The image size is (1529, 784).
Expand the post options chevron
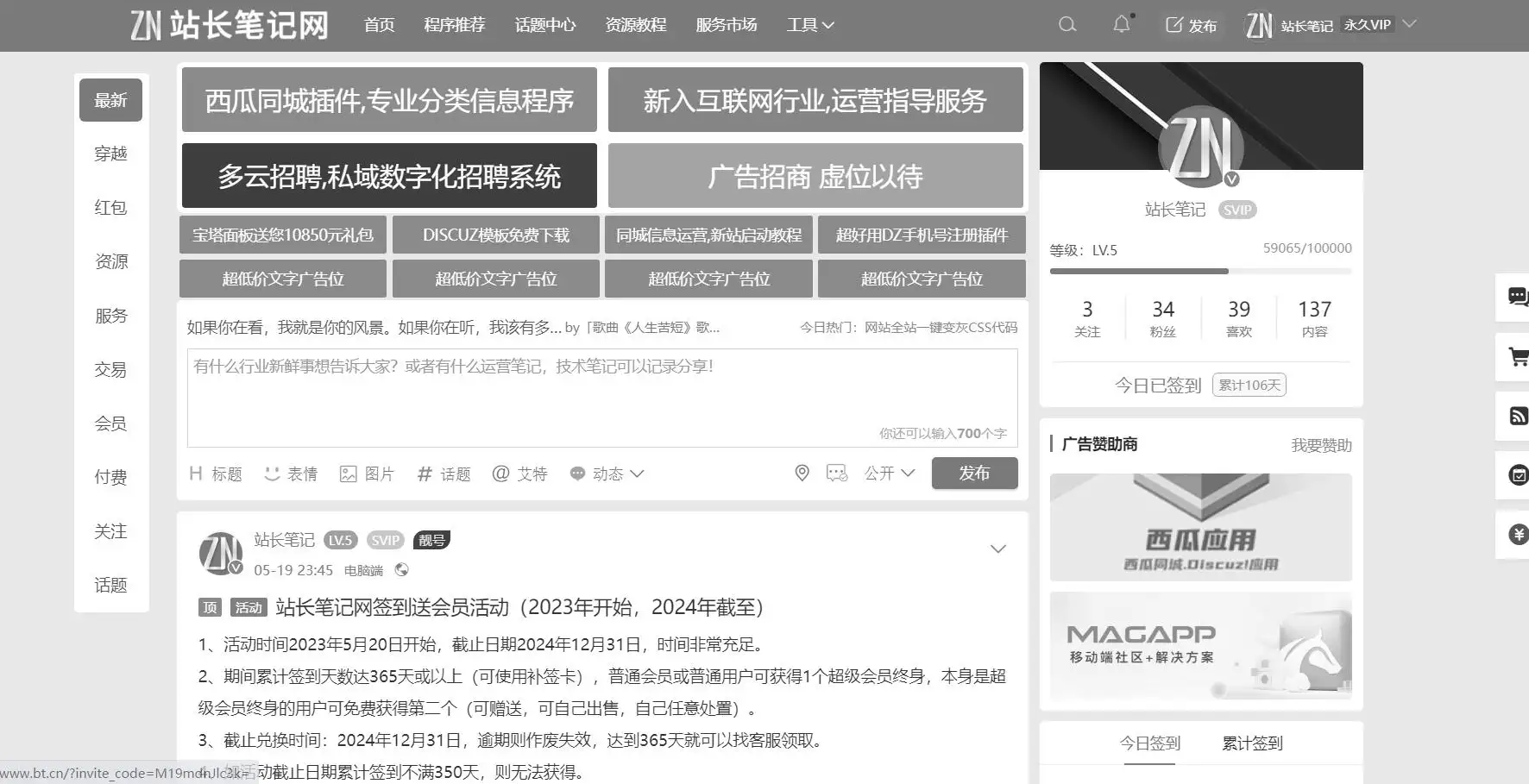click(998, 549)
